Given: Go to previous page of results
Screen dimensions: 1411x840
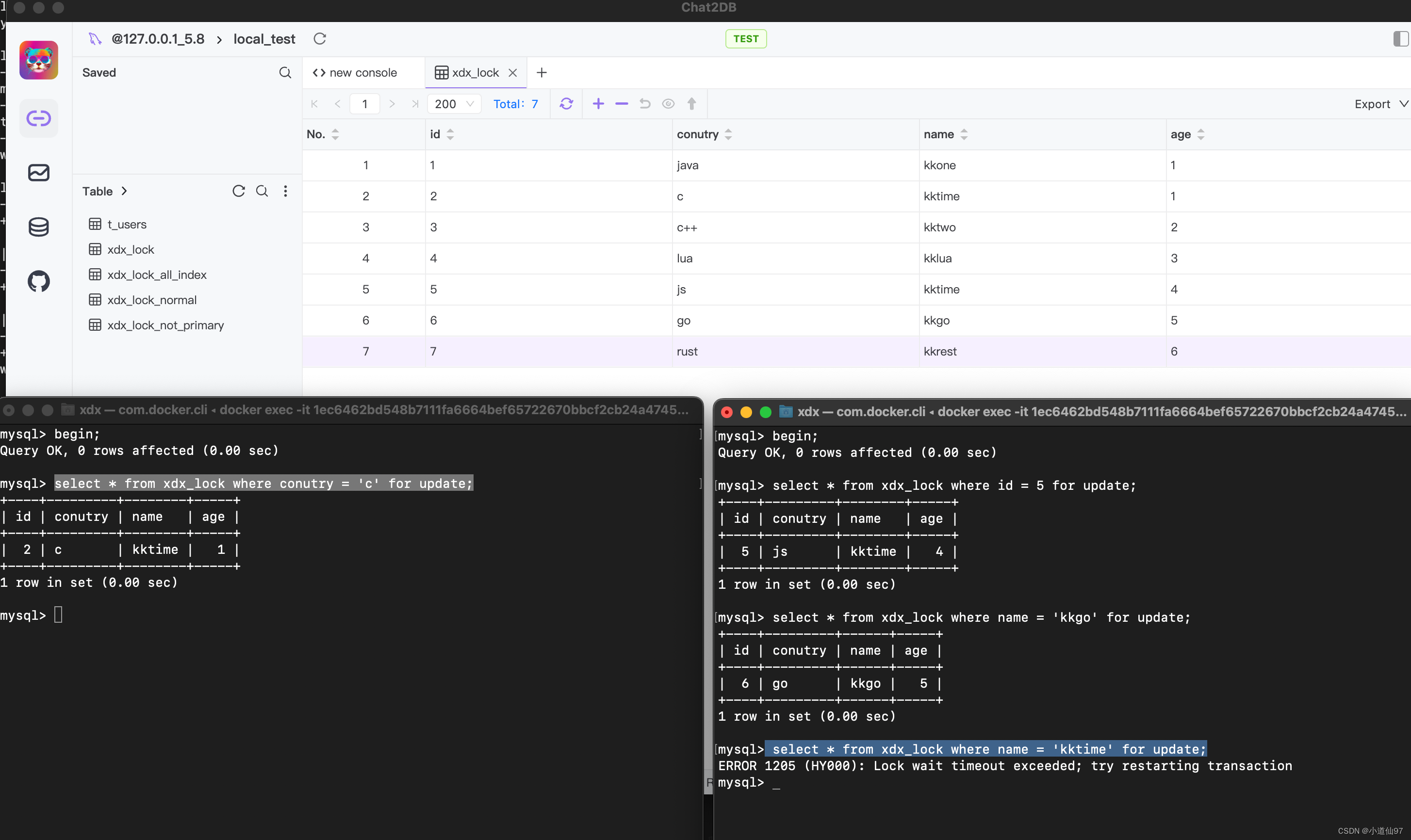Looking at the screenshot, I should click(337, 104).
